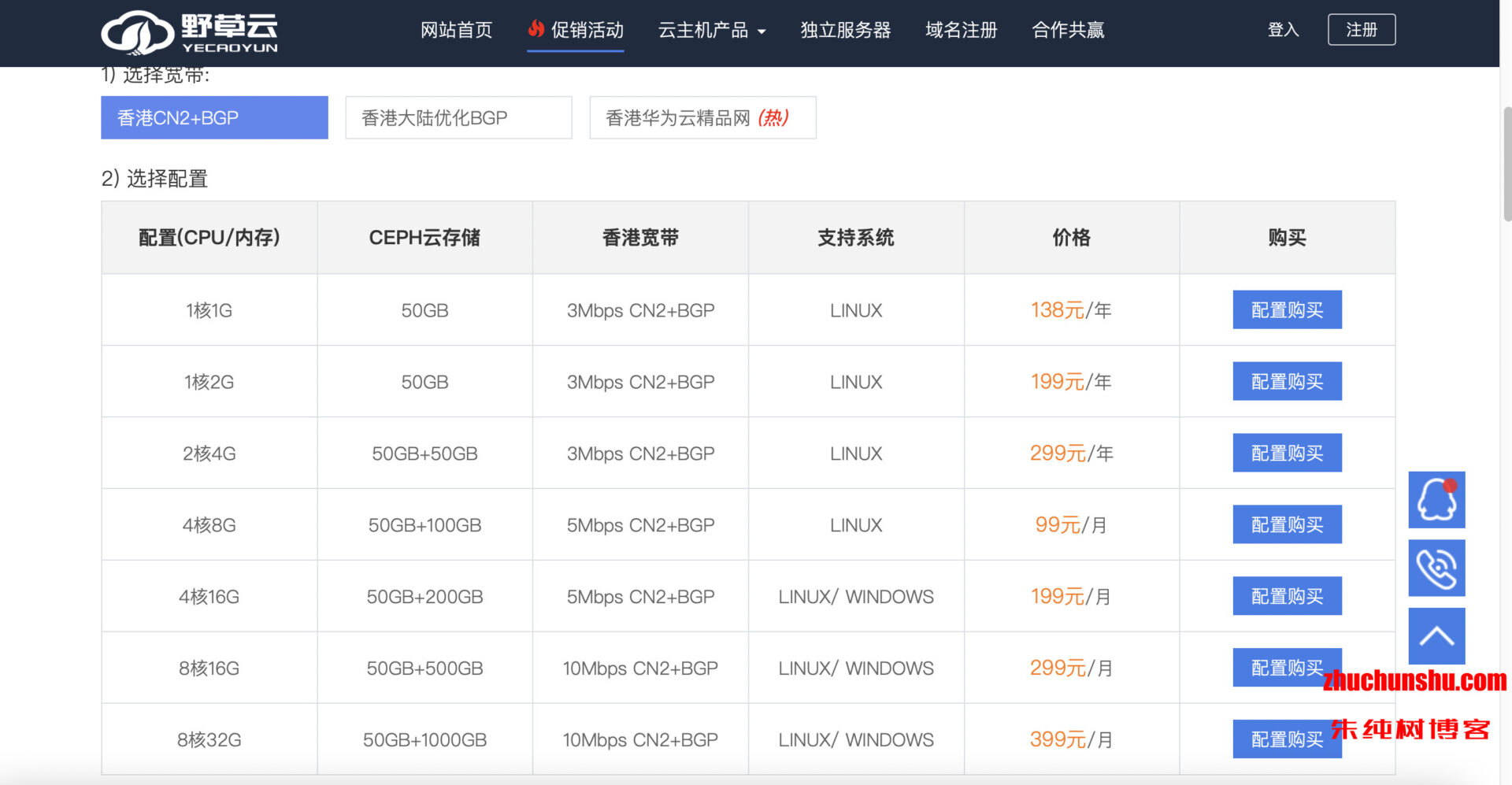The width and height of the screenshot is (1512, 785).
Task: Click the 香港宽带 column header
Action: point(640,238)
